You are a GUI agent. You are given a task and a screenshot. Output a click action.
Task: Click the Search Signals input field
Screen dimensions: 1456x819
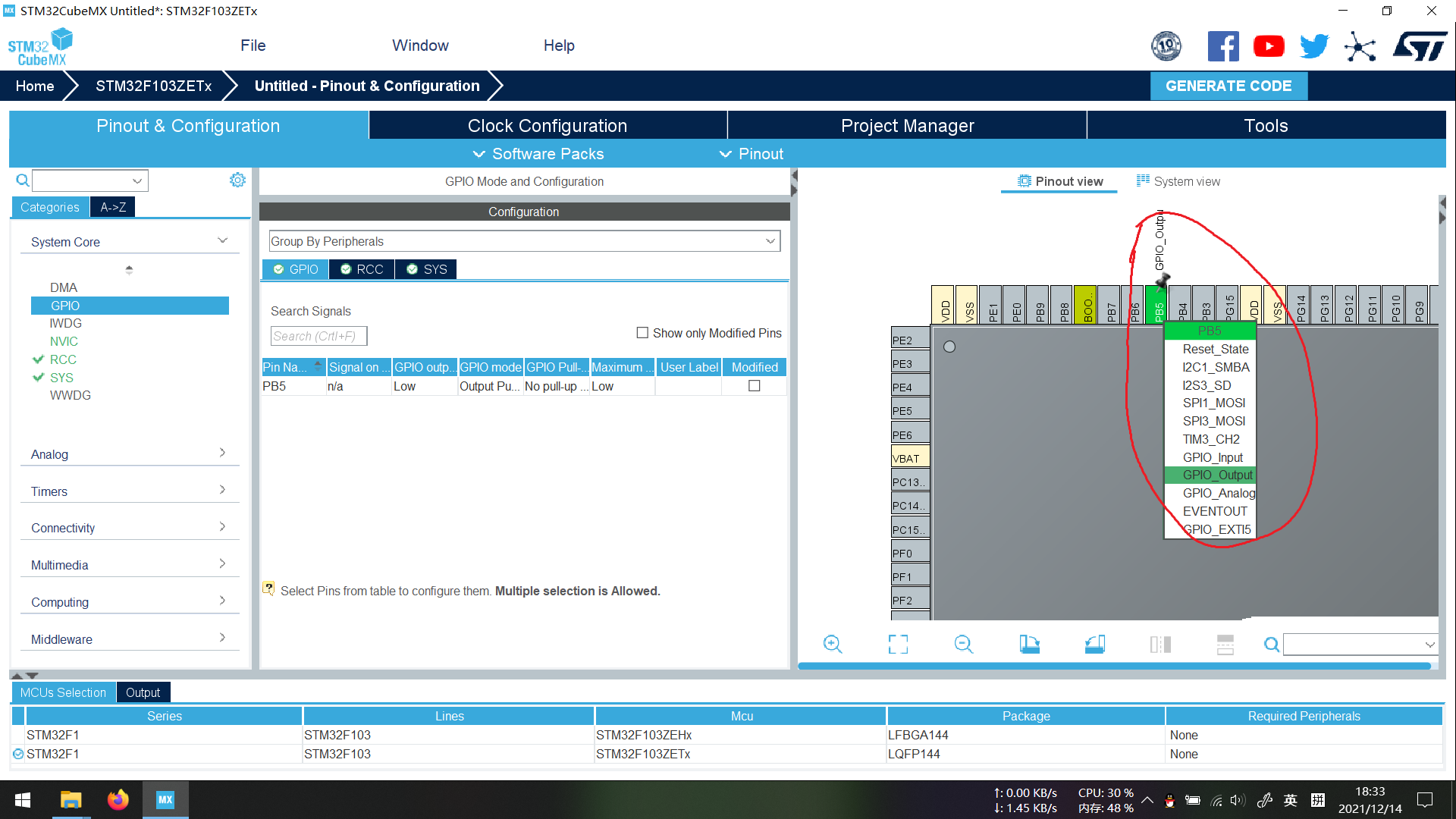tap(318, 336)
